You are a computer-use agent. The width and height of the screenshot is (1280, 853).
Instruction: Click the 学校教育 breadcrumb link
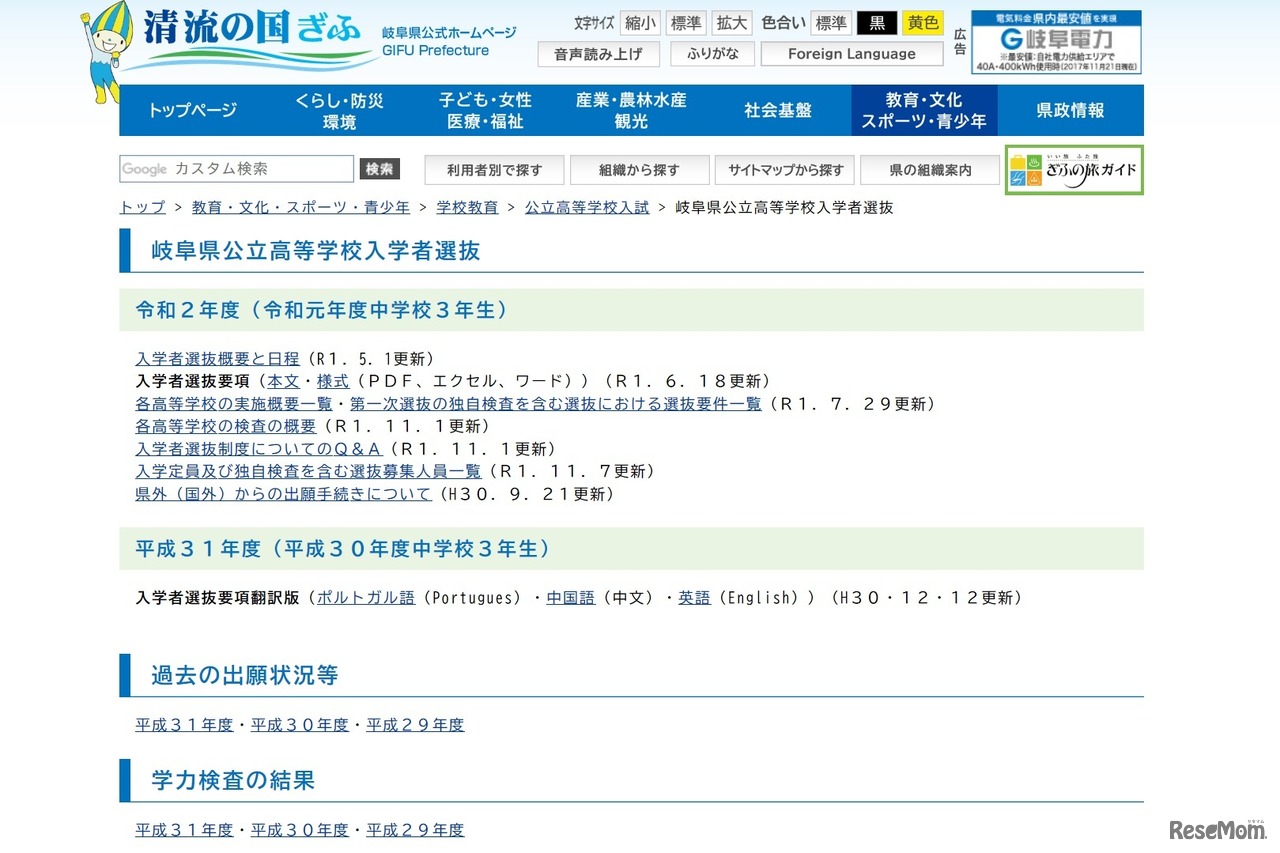click(466, 207)
